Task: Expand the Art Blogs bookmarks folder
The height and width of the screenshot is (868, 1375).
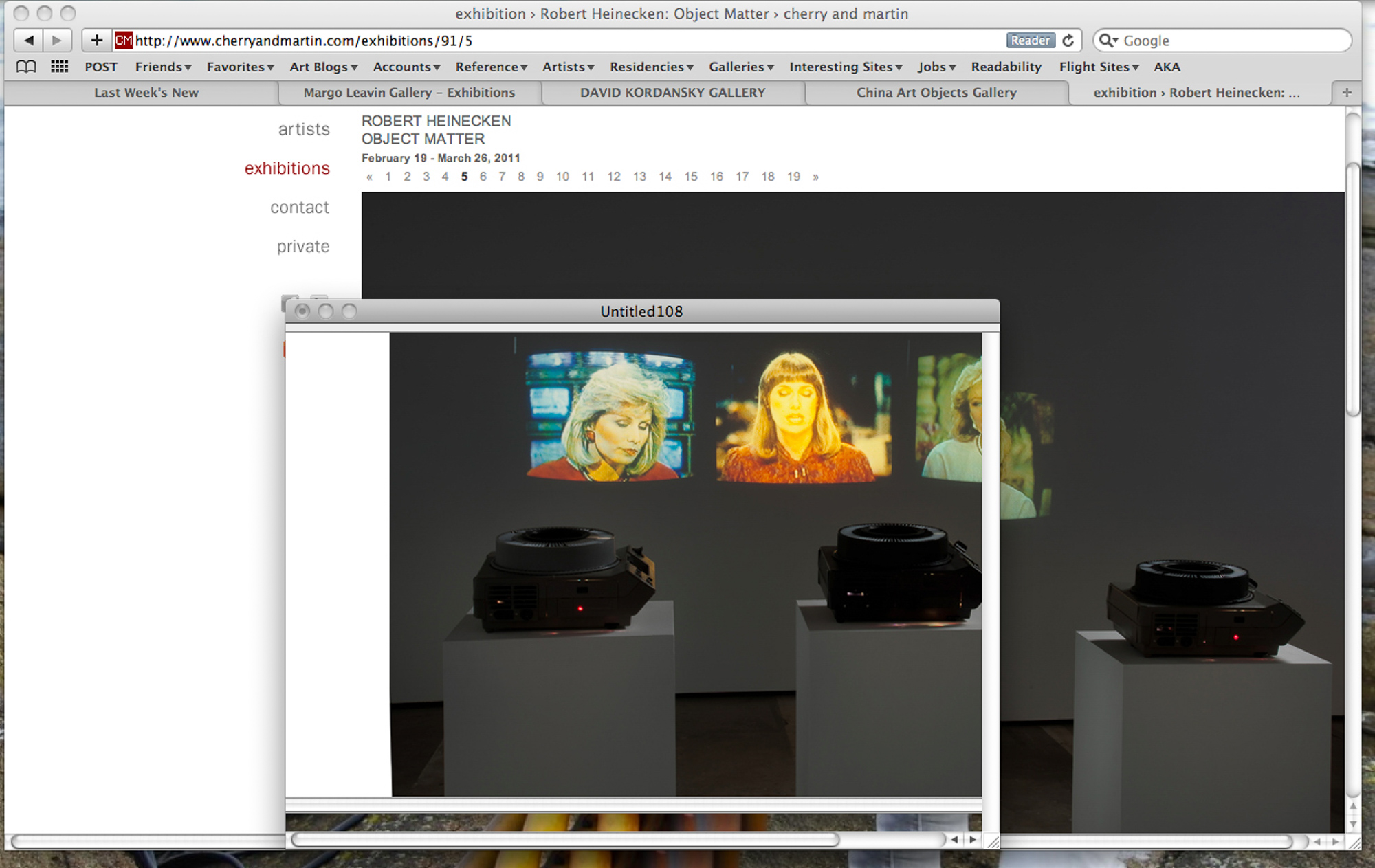Action: (324, 67)
